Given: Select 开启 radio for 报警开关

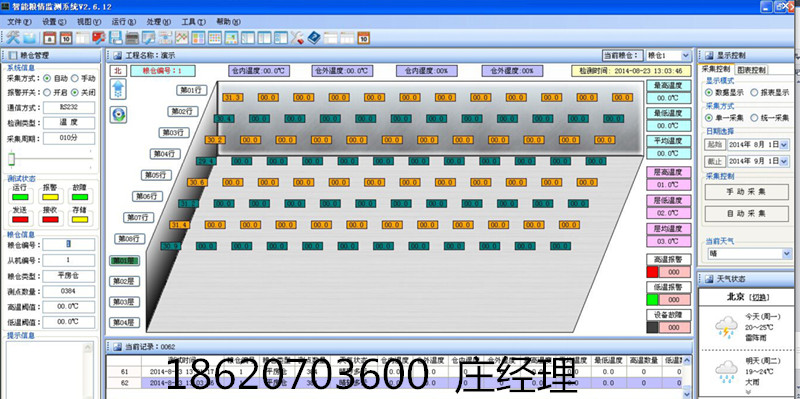Looking at the screenshot, I should pos(47,92).
